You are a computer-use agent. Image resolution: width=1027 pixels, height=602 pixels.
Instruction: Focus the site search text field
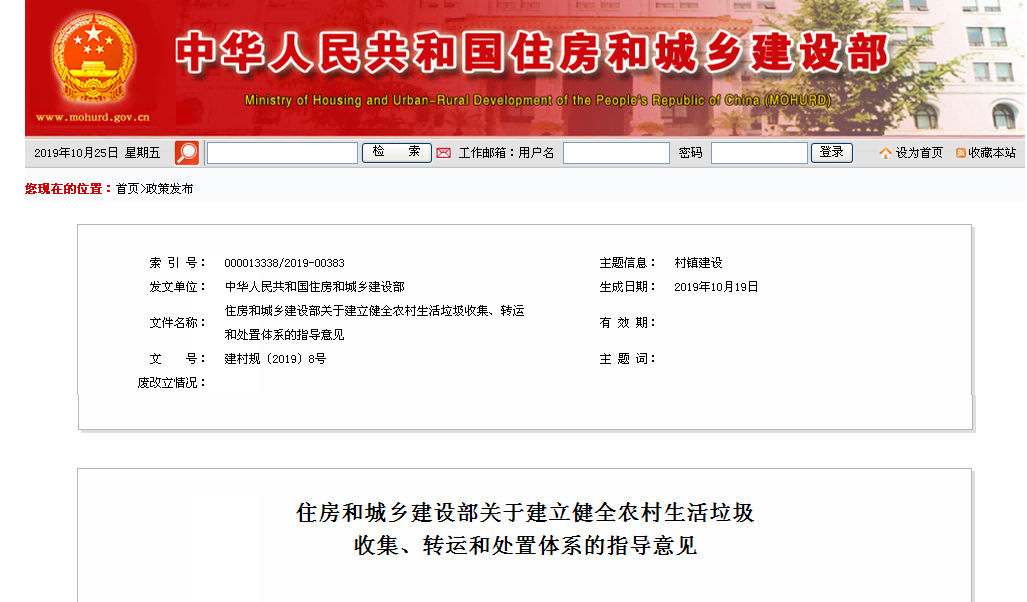click(x=282, y=153)
